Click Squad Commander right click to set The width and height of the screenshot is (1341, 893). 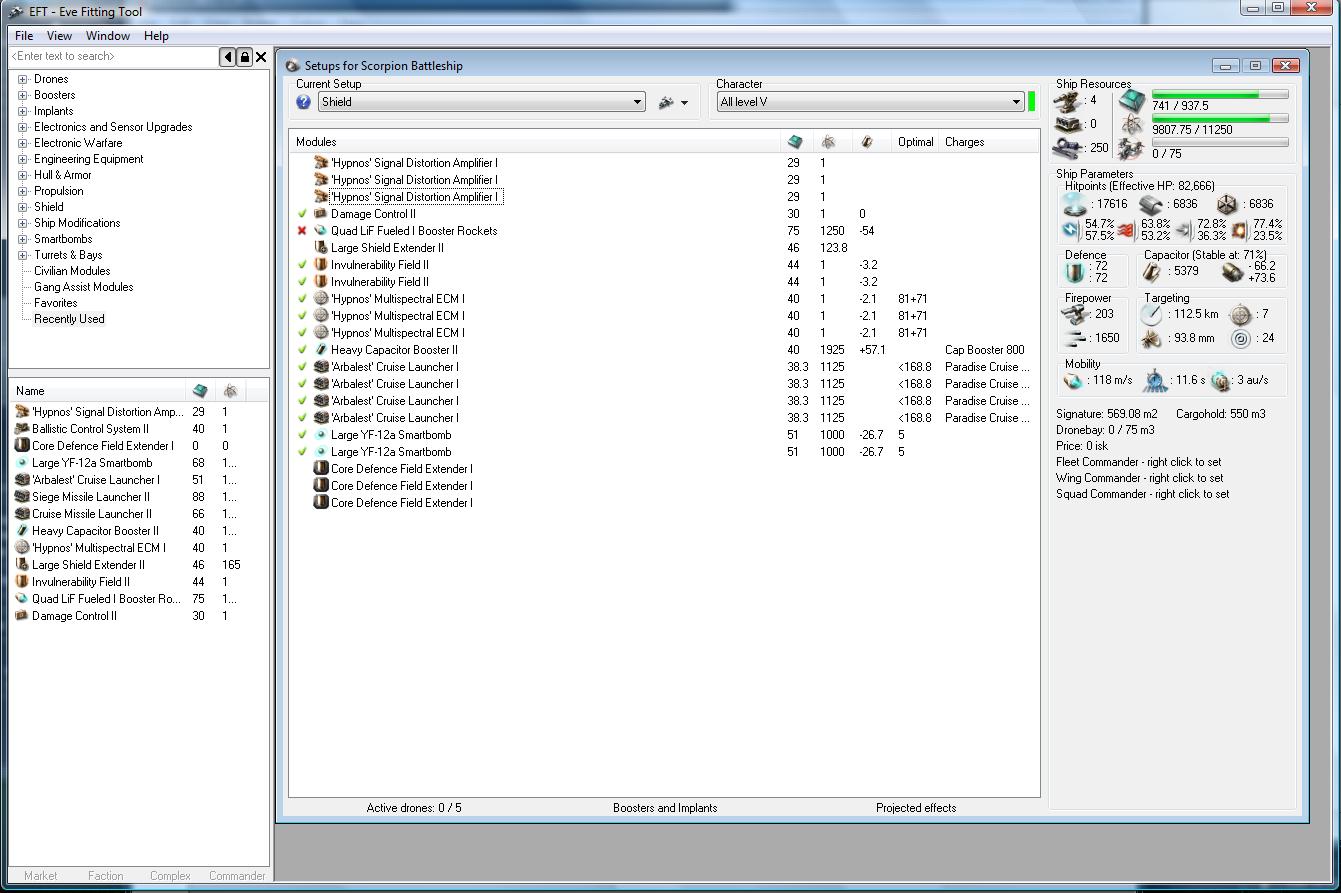coord(1143,494)
